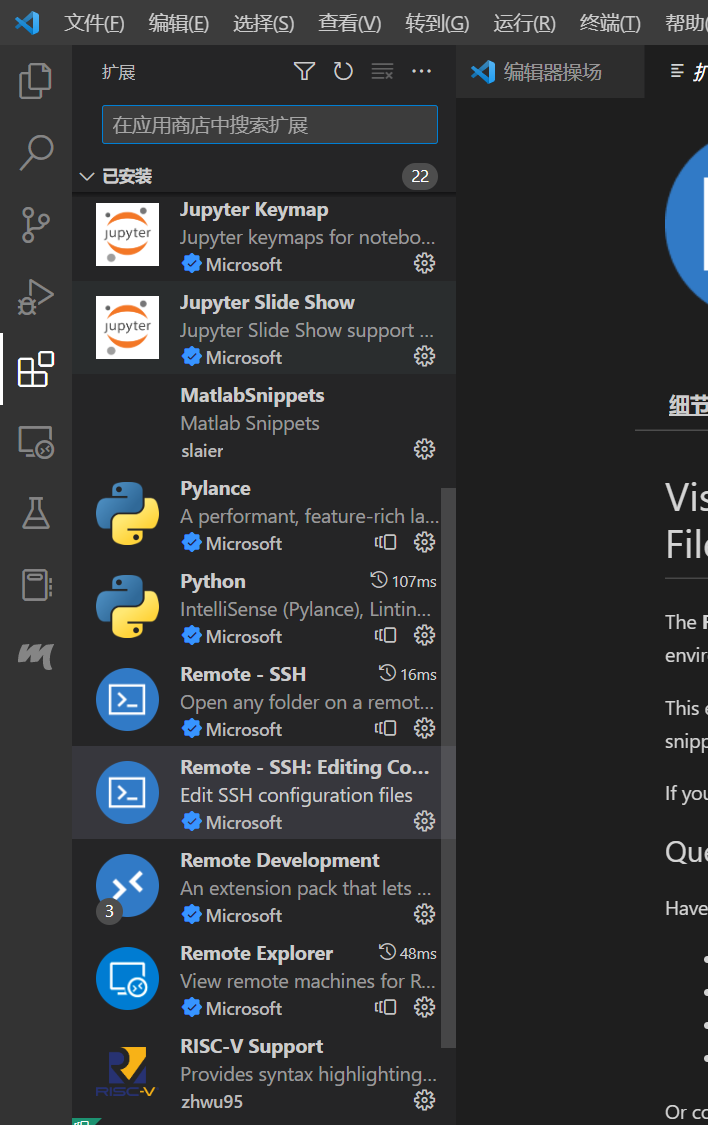Click the extensions list vertical scrollbar
This screenshot has height=1125, width=708.
[x=448, y=768]
